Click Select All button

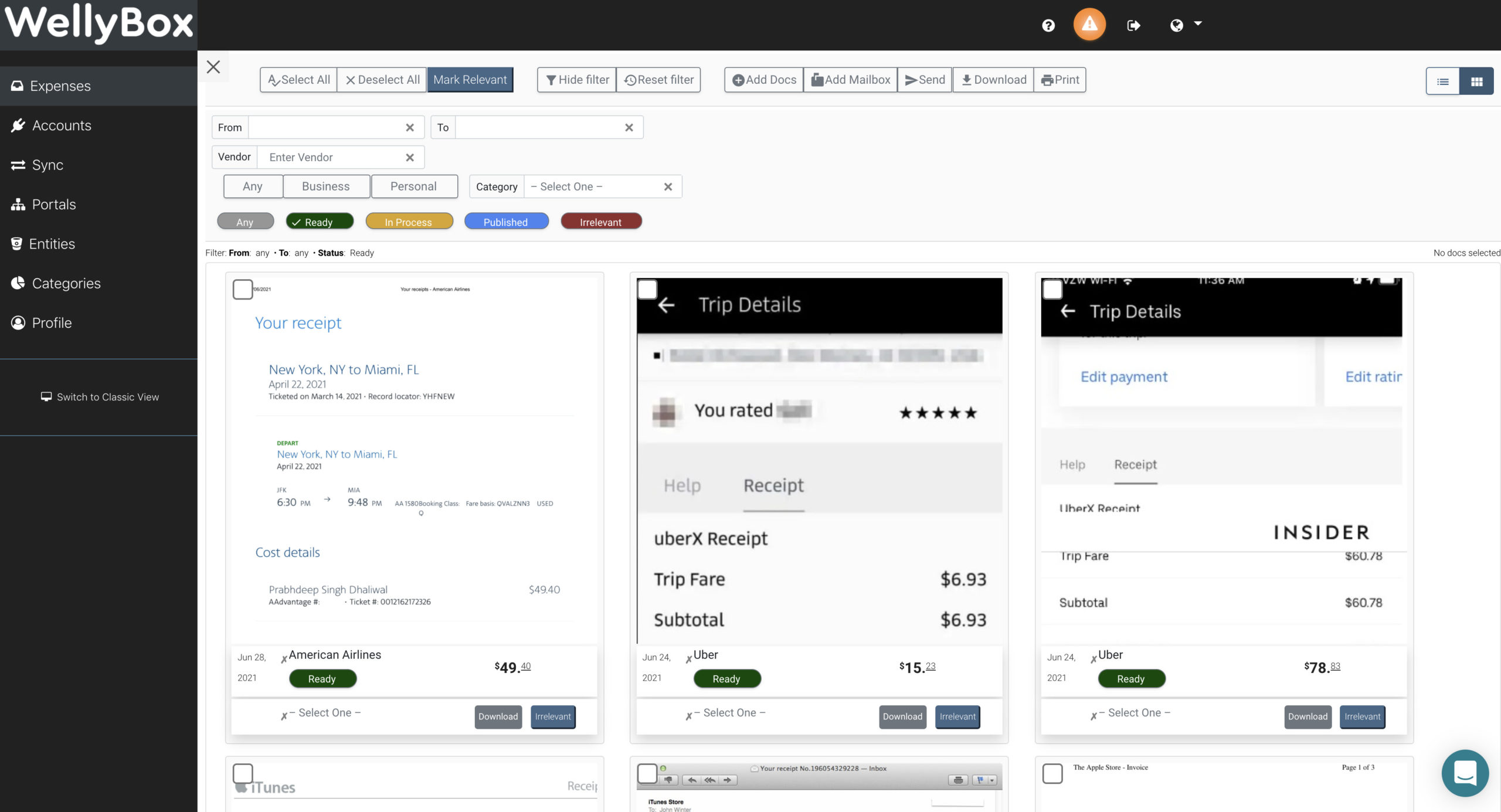pos(298,80)
